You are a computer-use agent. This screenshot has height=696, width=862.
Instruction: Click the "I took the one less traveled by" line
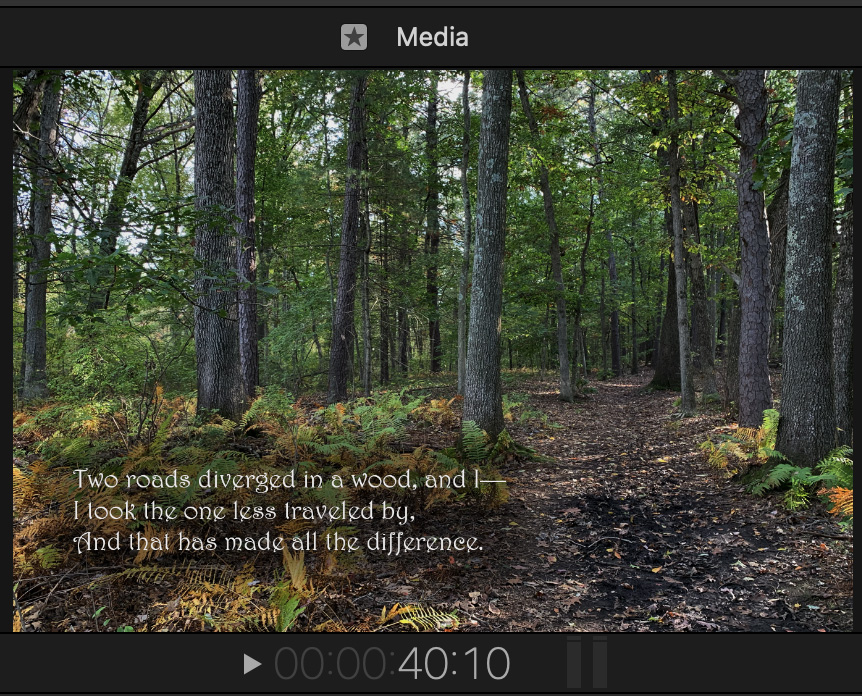click(x=243, y=512)
